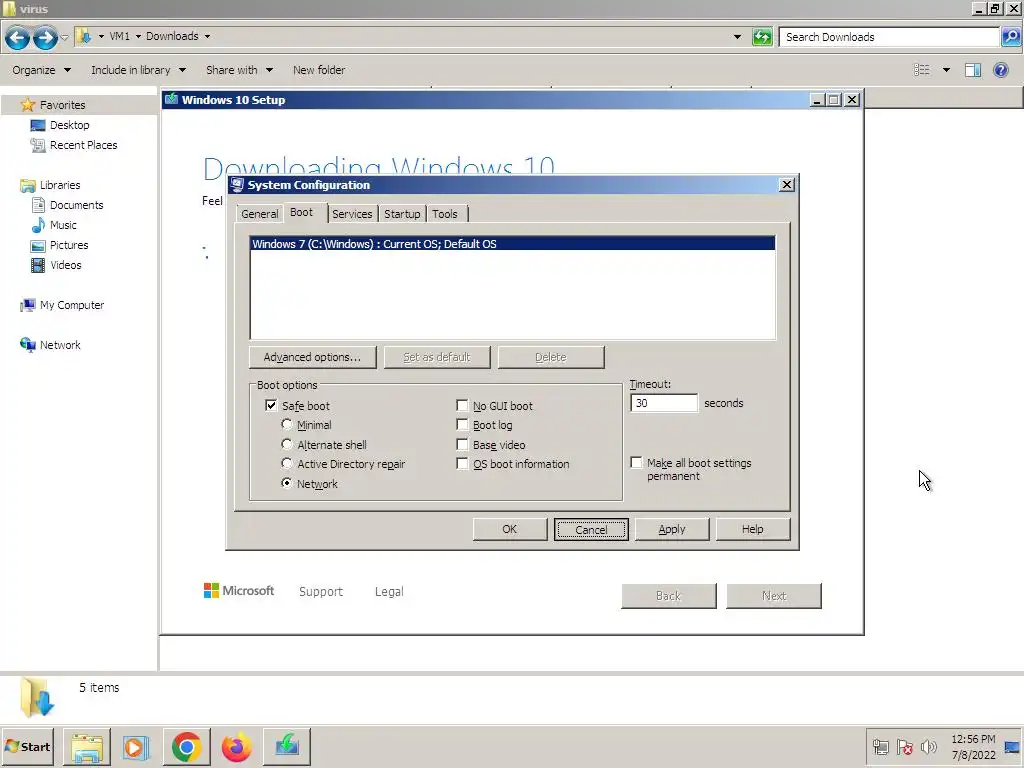Switch to the Startup tab
The height and width of the screenshot is (768, 1024).
(402, 214)
